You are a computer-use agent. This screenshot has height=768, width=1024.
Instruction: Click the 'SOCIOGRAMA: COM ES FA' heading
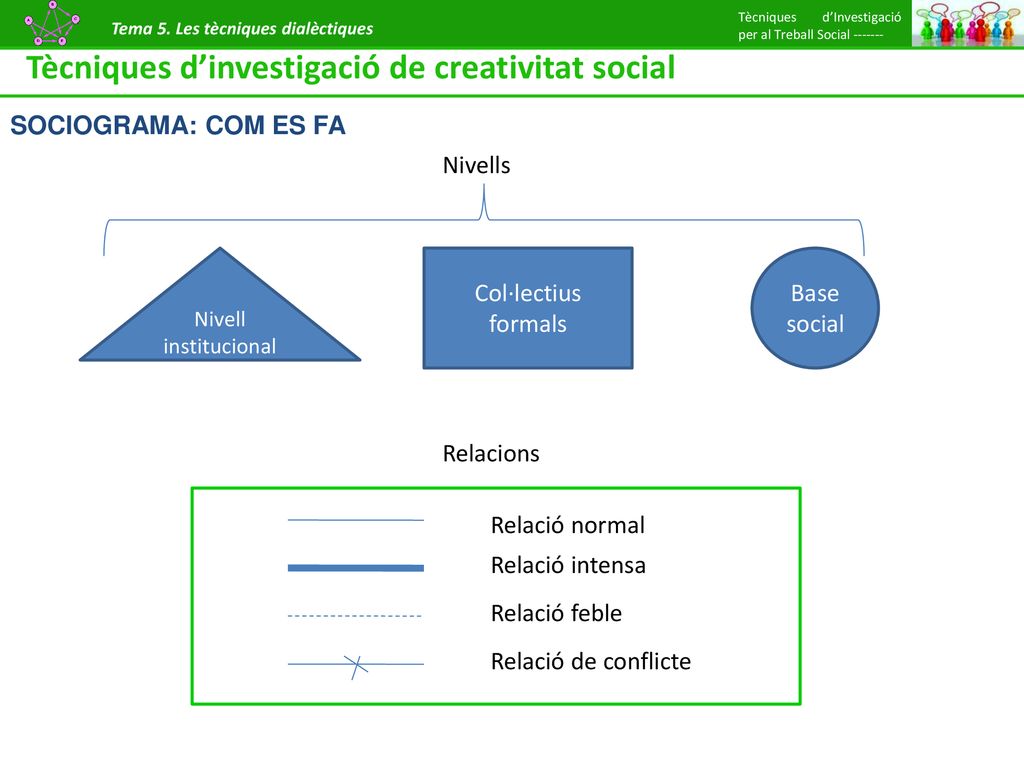178,125
